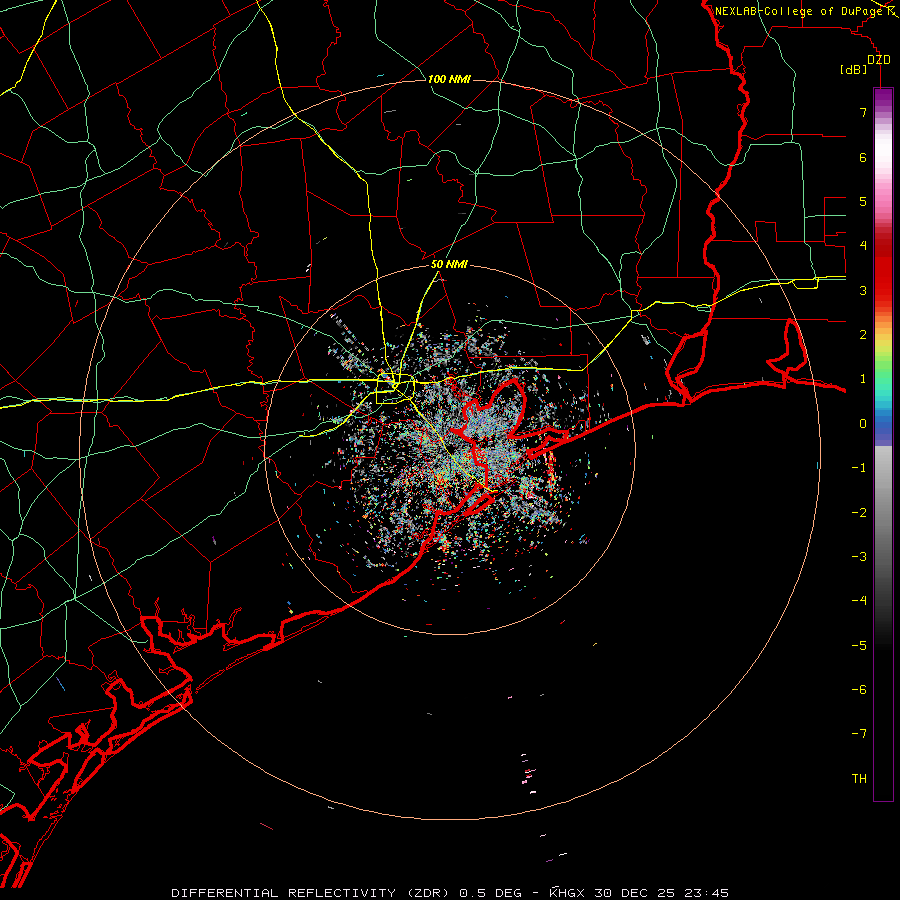Viewport: 900px width, 900px height.
Task: Click the DZD color scale title
Action: 879,60
